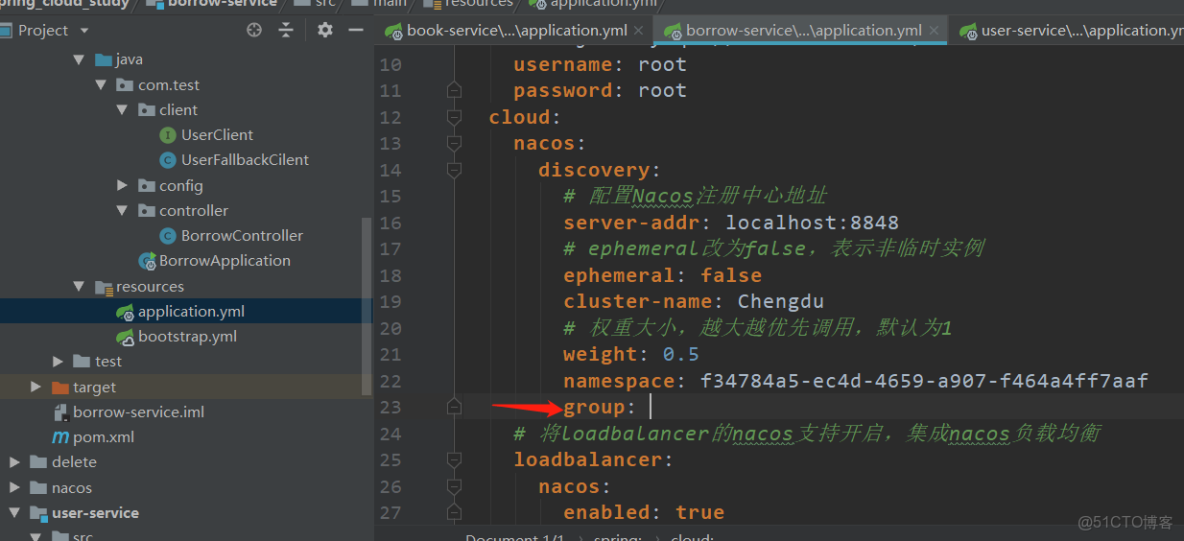Expand the config package arrow

coord(122,186)
